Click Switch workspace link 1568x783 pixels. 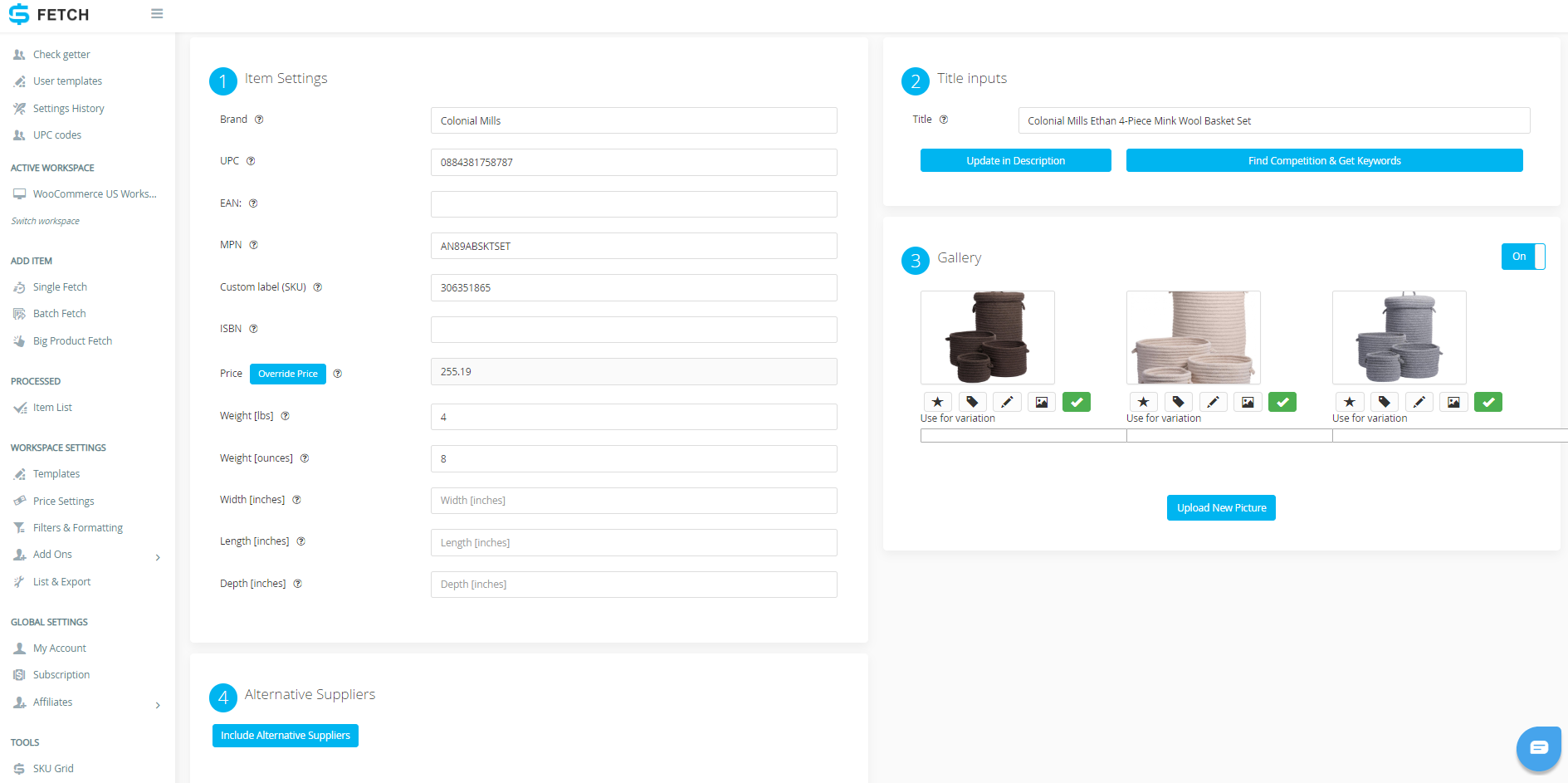coord(46,222)
